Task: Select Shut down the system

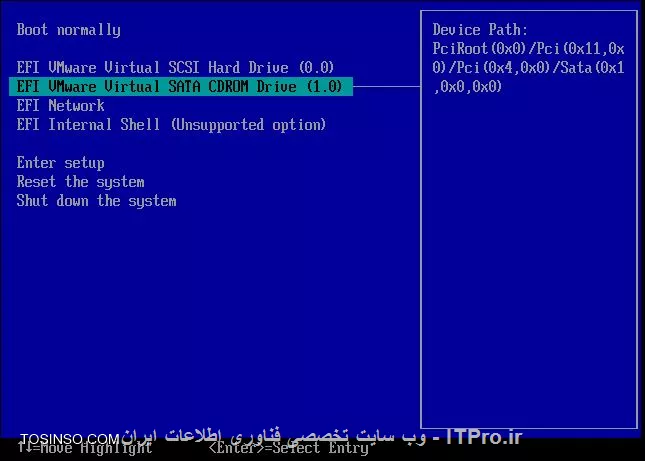Action: (96, 201)
